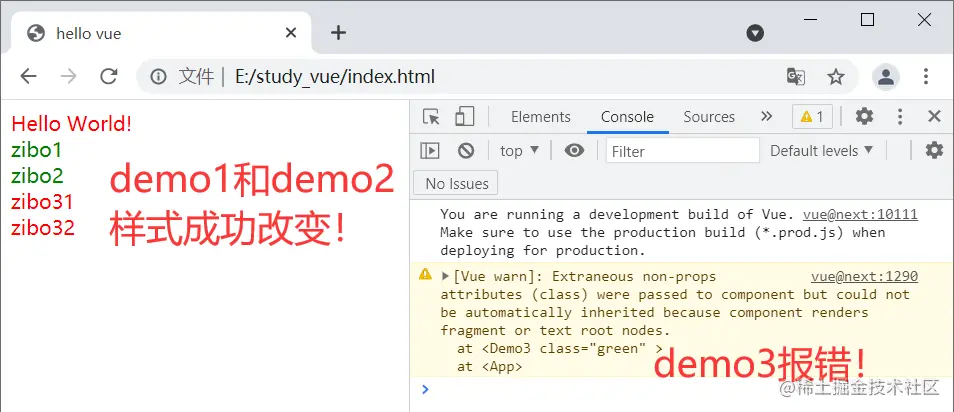
Task: Close the DevTools panel
Action: pos(934,116)
